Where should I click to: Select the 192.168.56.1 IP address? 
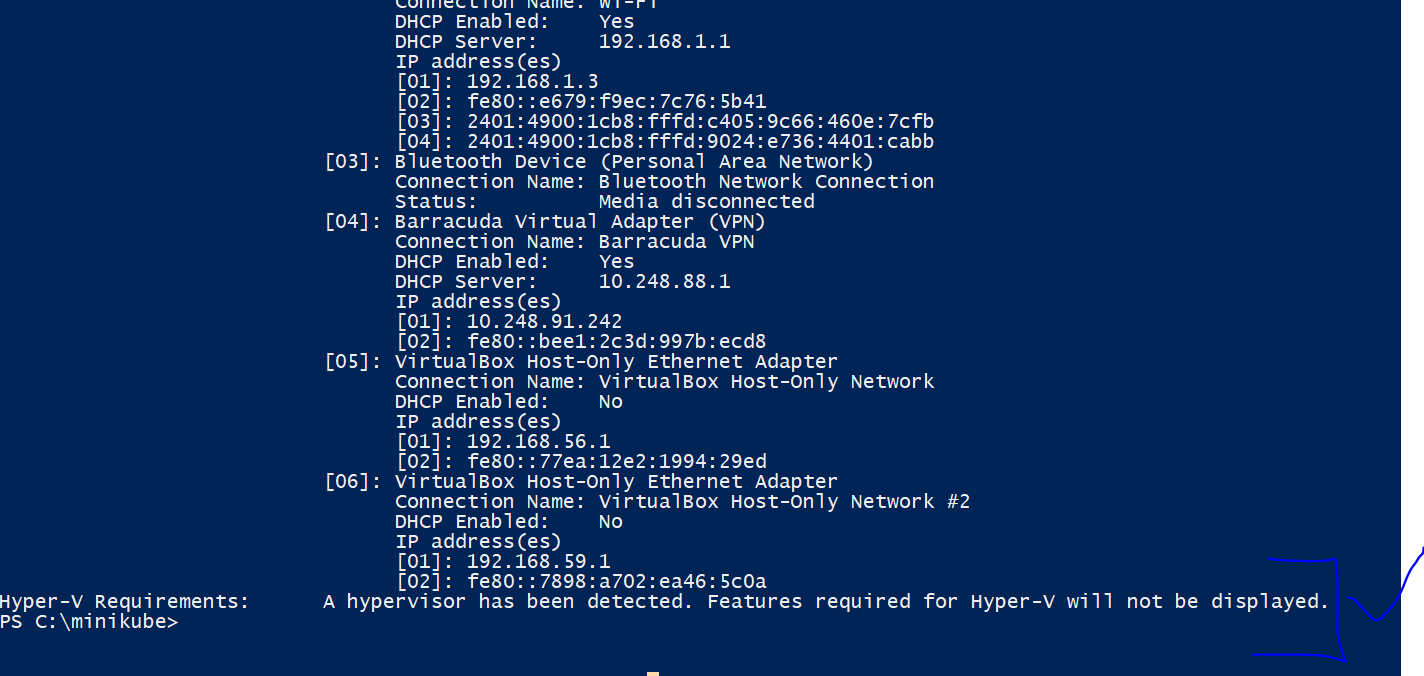(x=539, y=442)
